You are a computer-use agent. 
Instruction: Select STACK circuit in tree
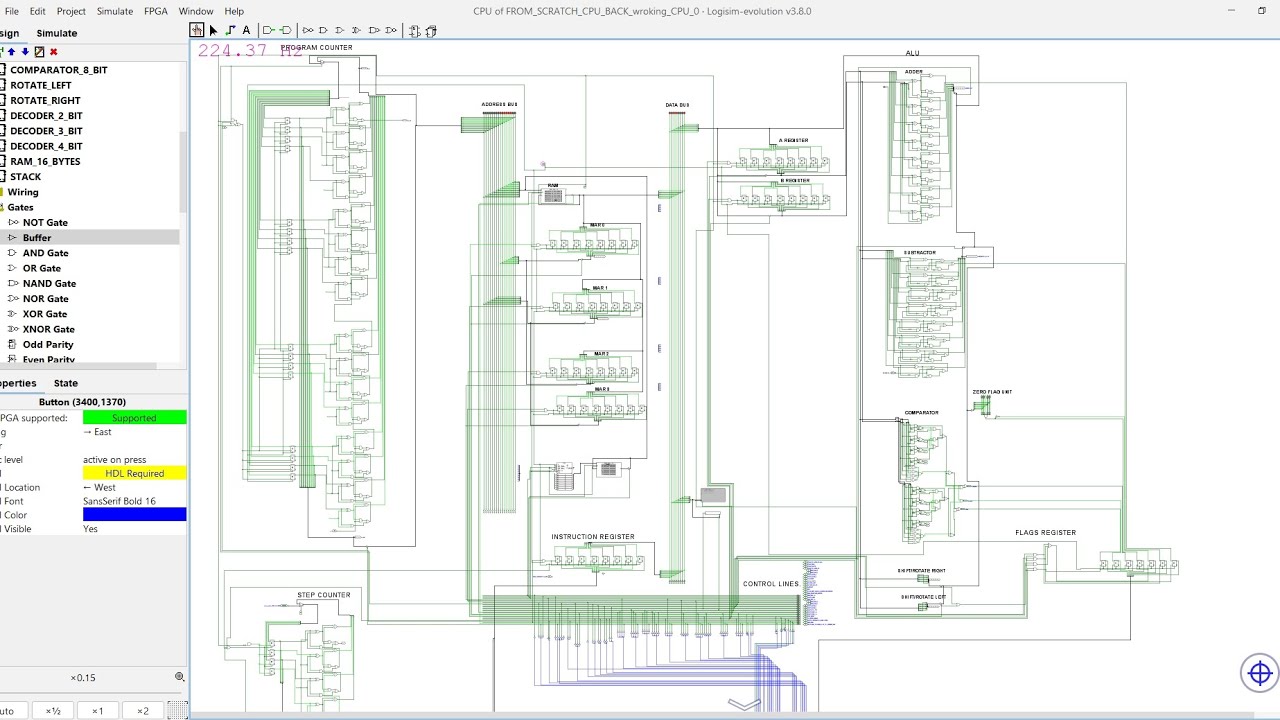26,177
